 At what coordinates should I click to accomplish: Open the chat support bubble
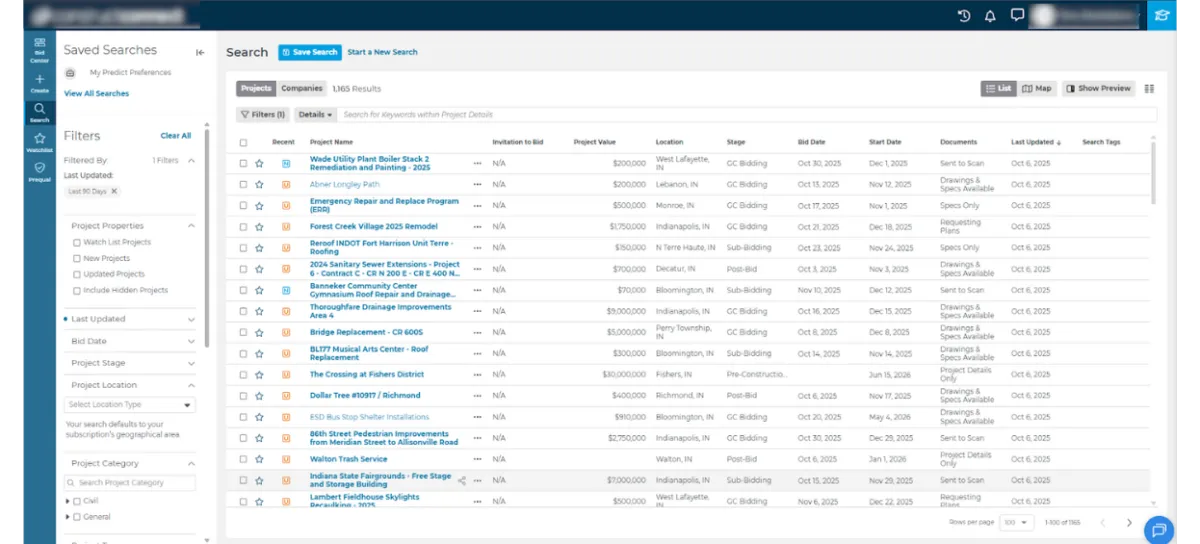click(1158, 528)
